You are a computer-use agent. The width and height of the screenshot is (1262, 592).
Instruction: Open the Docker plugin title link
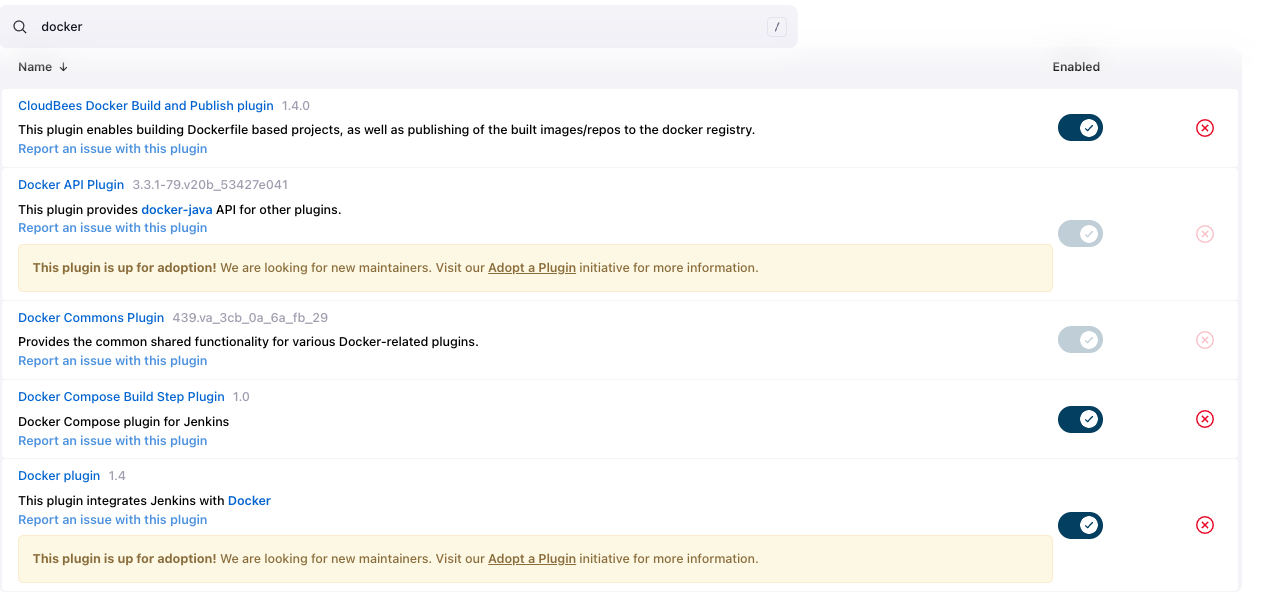pos(59,476)
